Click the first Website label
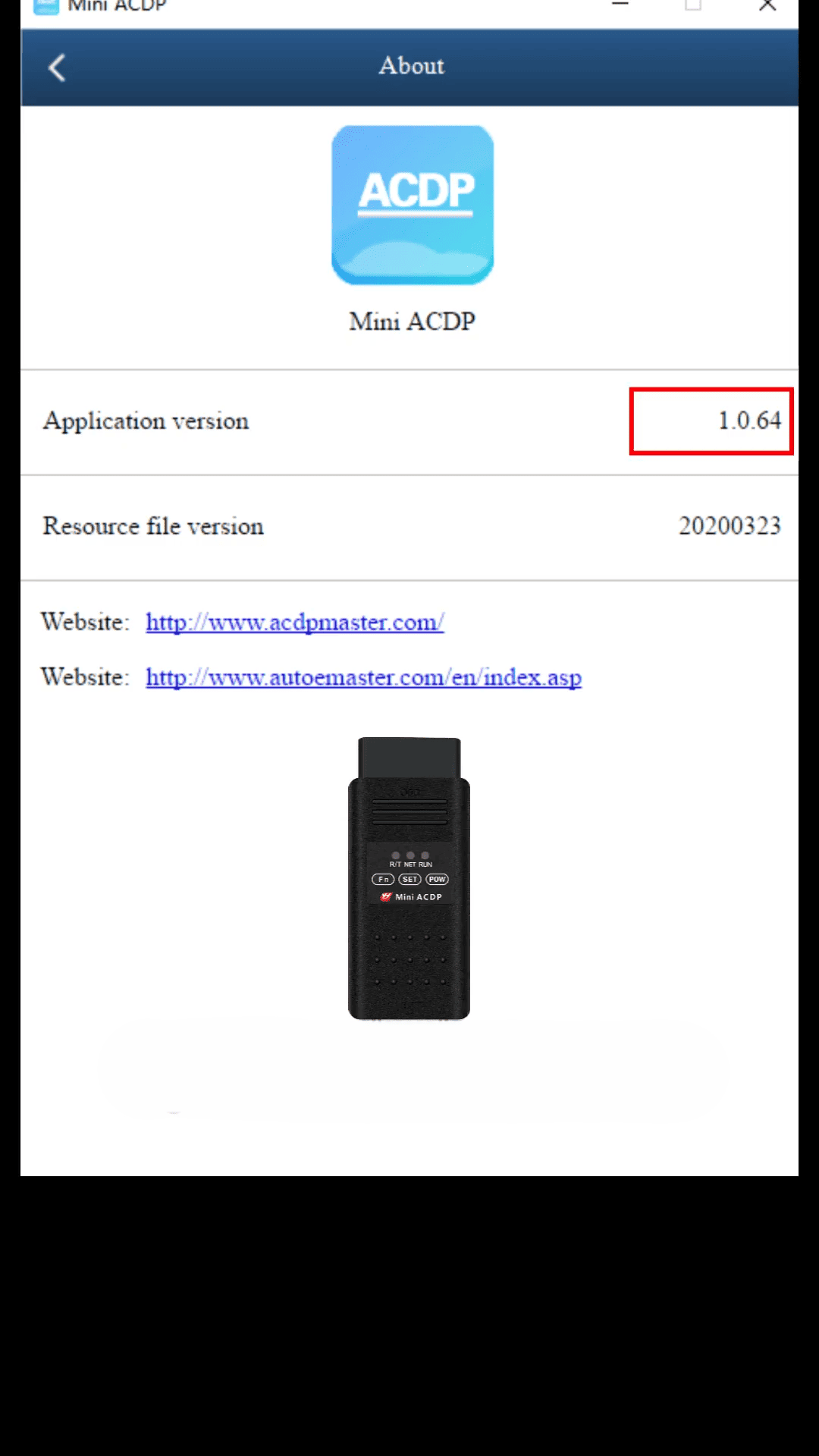819x1456 pixels. pyautogui.click(x=86, y=622)
